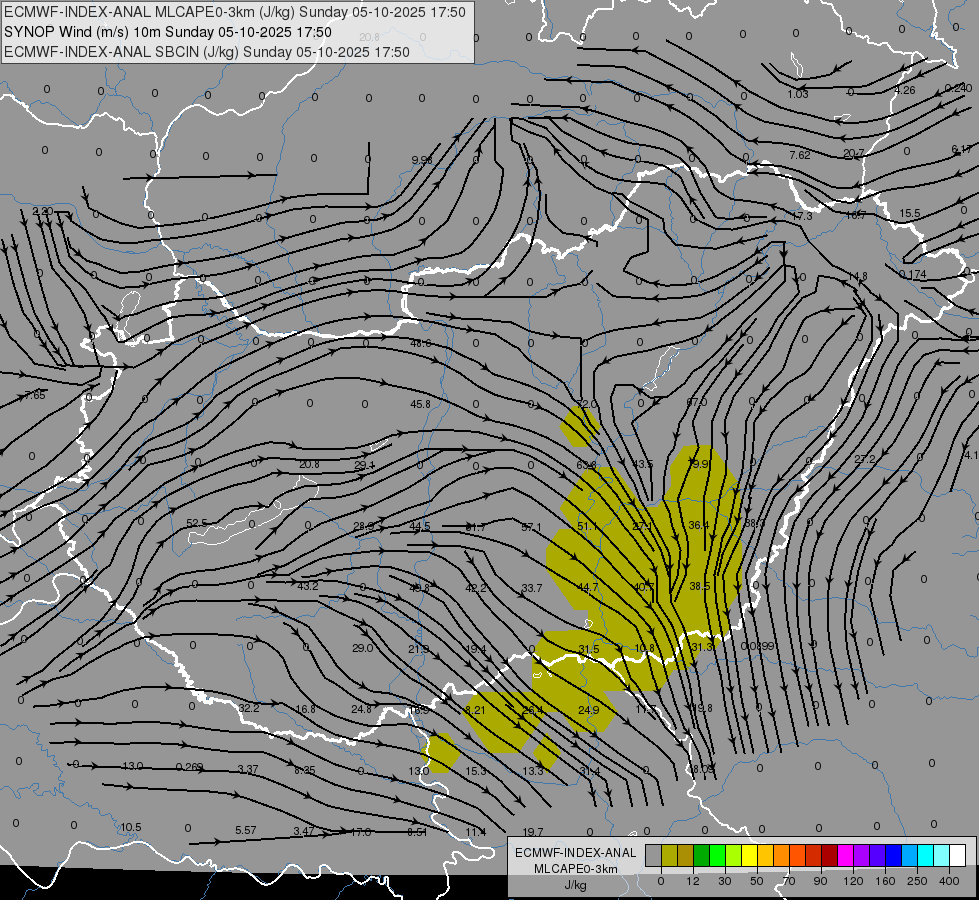The image size is (979, 900).
Task: Click the 52.5 value near the lake
Action: pyautogui.click(x=197, y=523)
